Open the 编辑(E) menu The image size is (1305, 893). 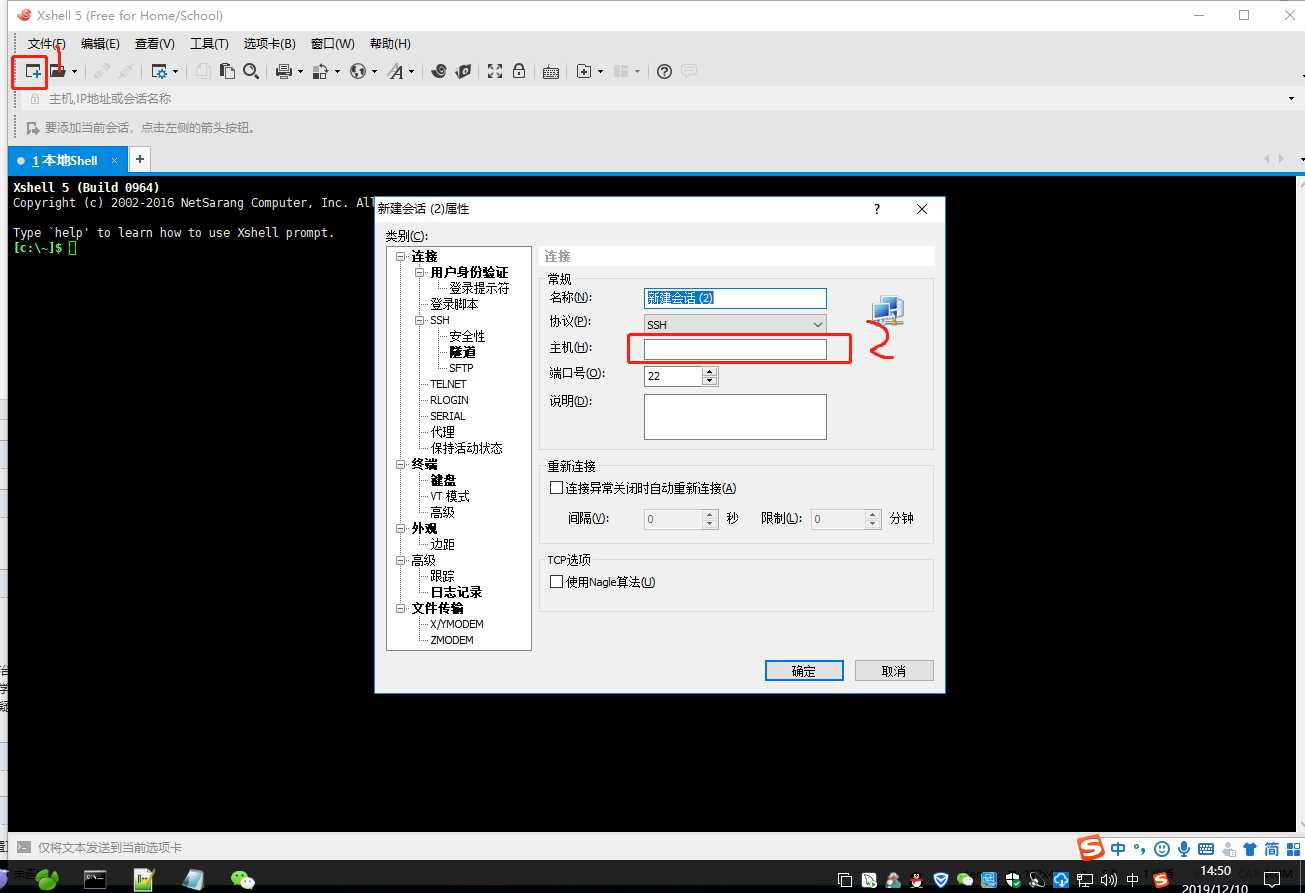tap(100, 44)
